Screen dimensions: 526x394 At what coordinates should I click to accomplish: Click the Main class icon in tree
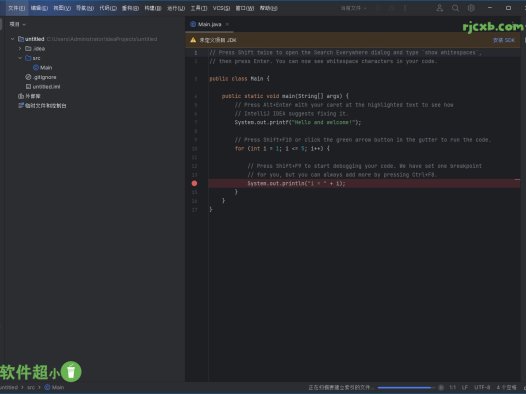(36, 67)
